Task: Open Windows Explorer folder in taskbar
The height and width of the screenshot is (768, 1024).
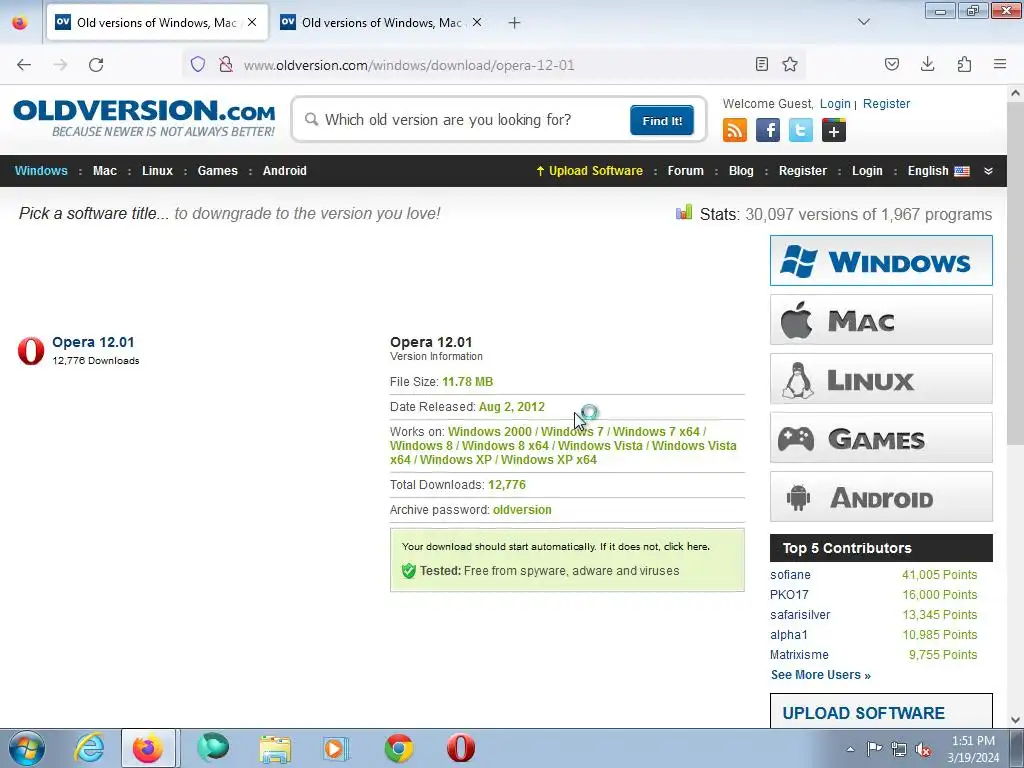Action: pyautogui.click(x=275, y=749)
